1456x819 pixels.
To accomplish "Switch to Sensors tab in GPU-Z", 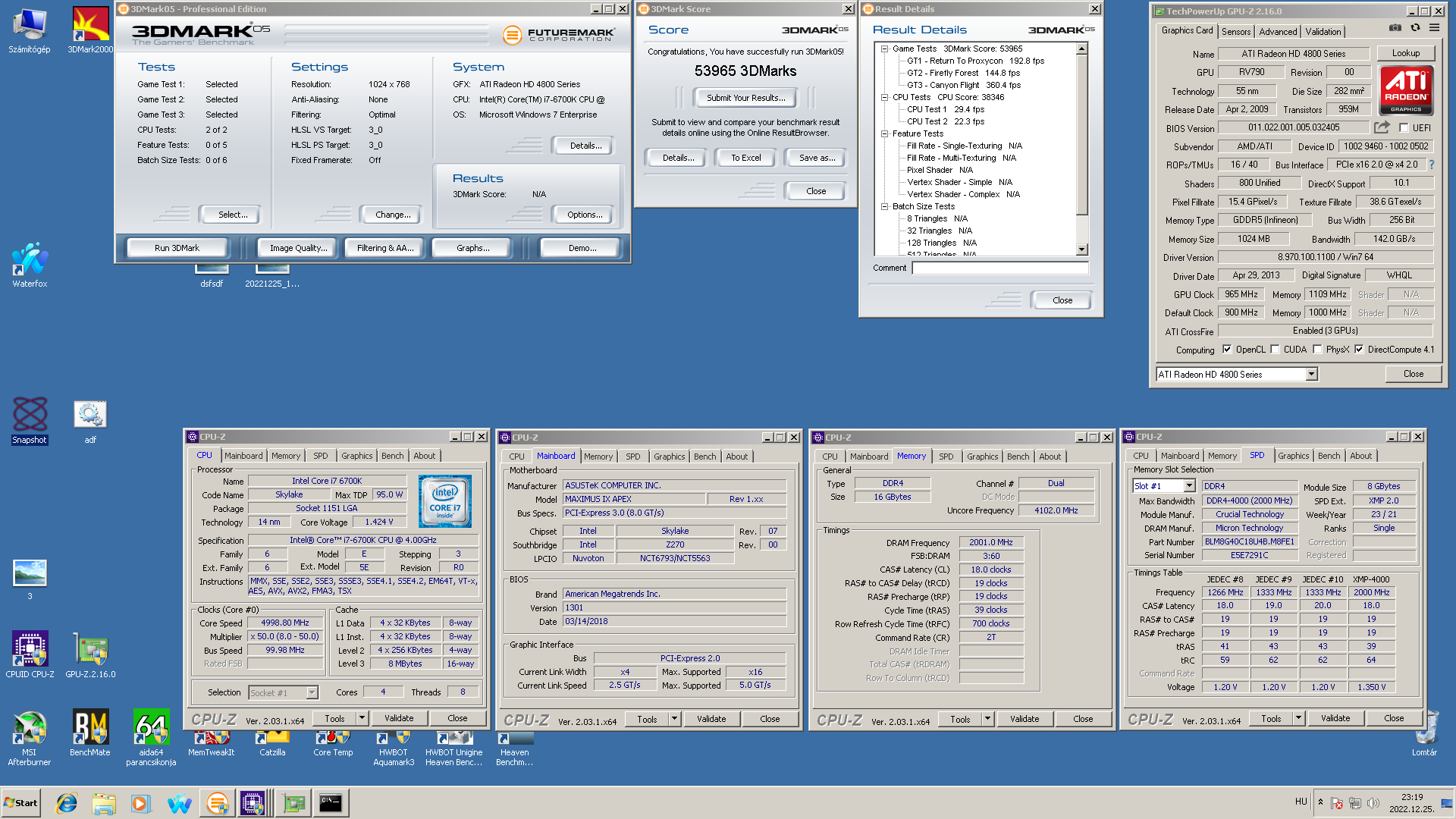I will point(1236,32).
